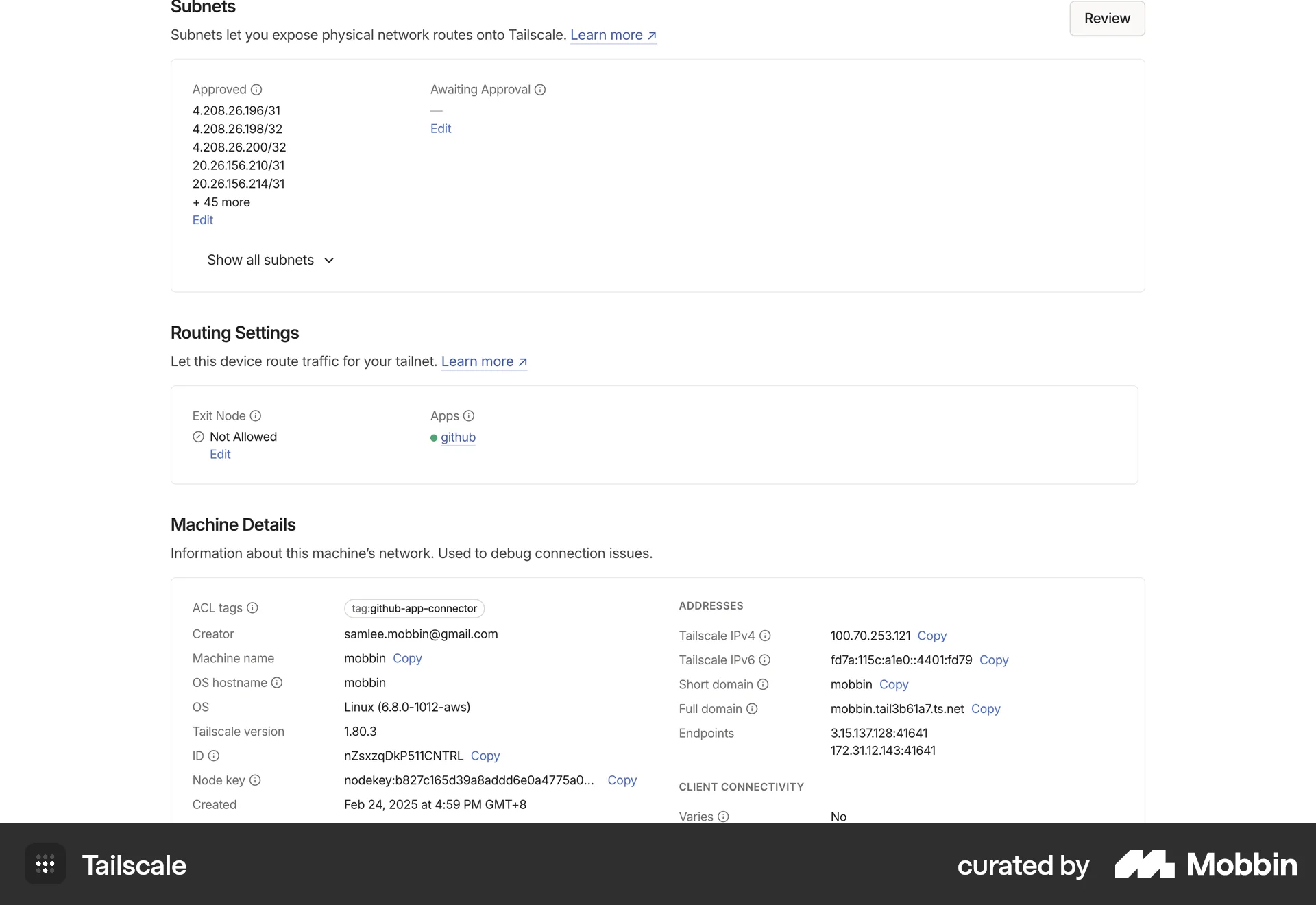Edit the approved subnet routes
The height and width of the screenshot is (905, 1316).
pos(202,219)
